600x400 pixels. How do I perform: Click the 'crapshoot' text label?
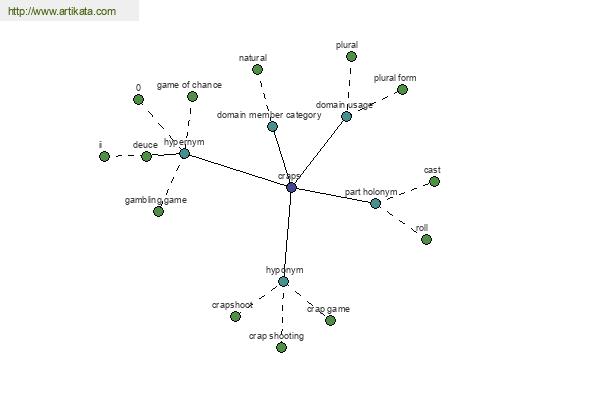(x=232, y=305)
